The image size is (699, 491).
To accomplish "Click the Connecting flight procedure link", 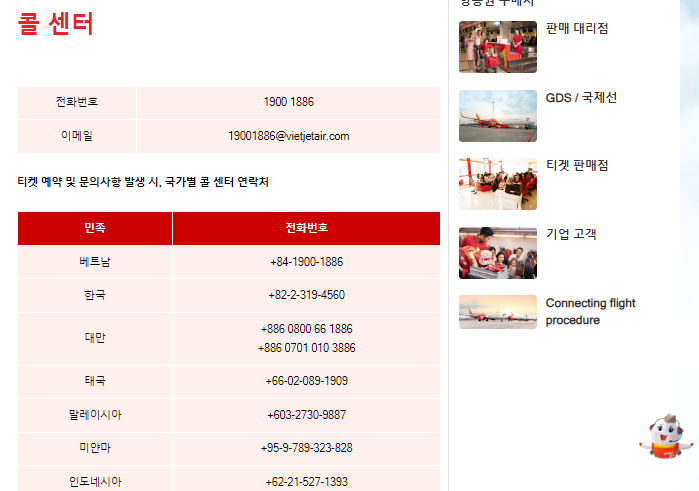I will (x=590, y=312).
